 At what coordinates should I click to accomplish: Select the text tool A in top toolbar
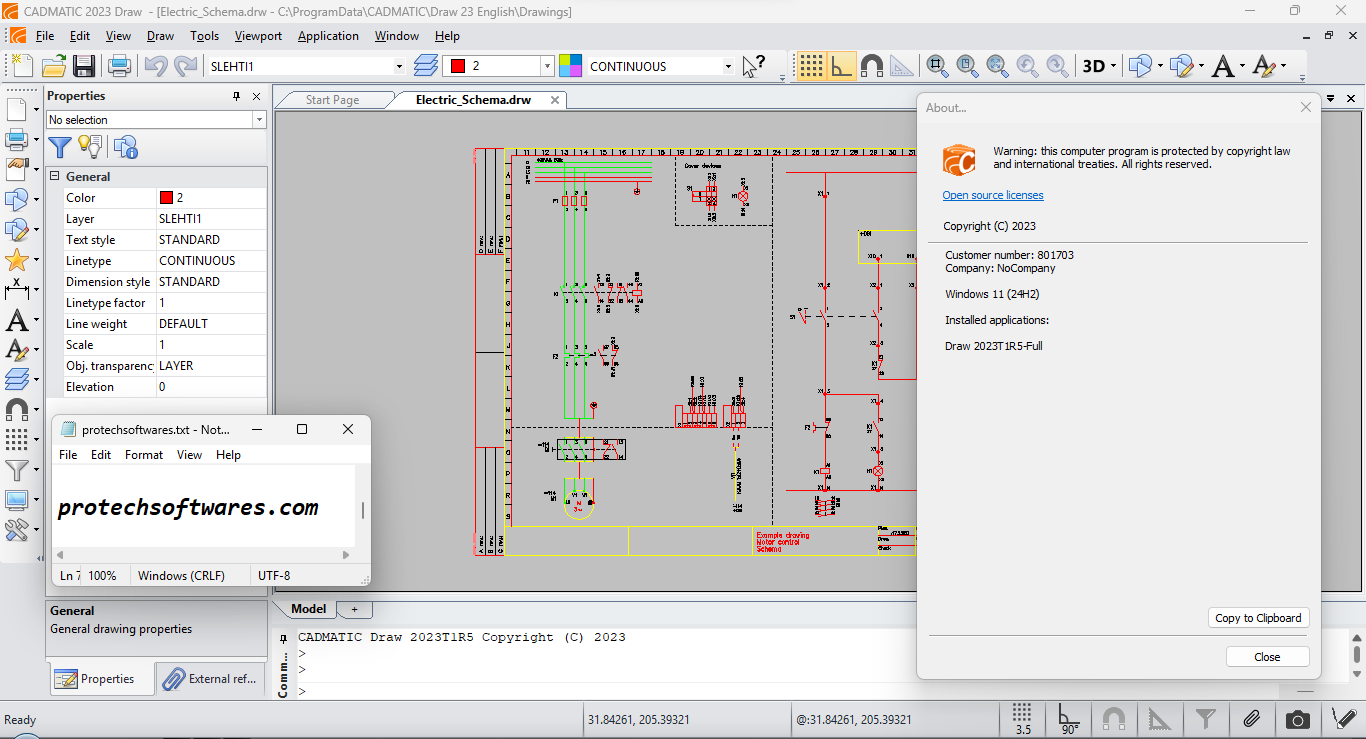(x=1223, y=66)
